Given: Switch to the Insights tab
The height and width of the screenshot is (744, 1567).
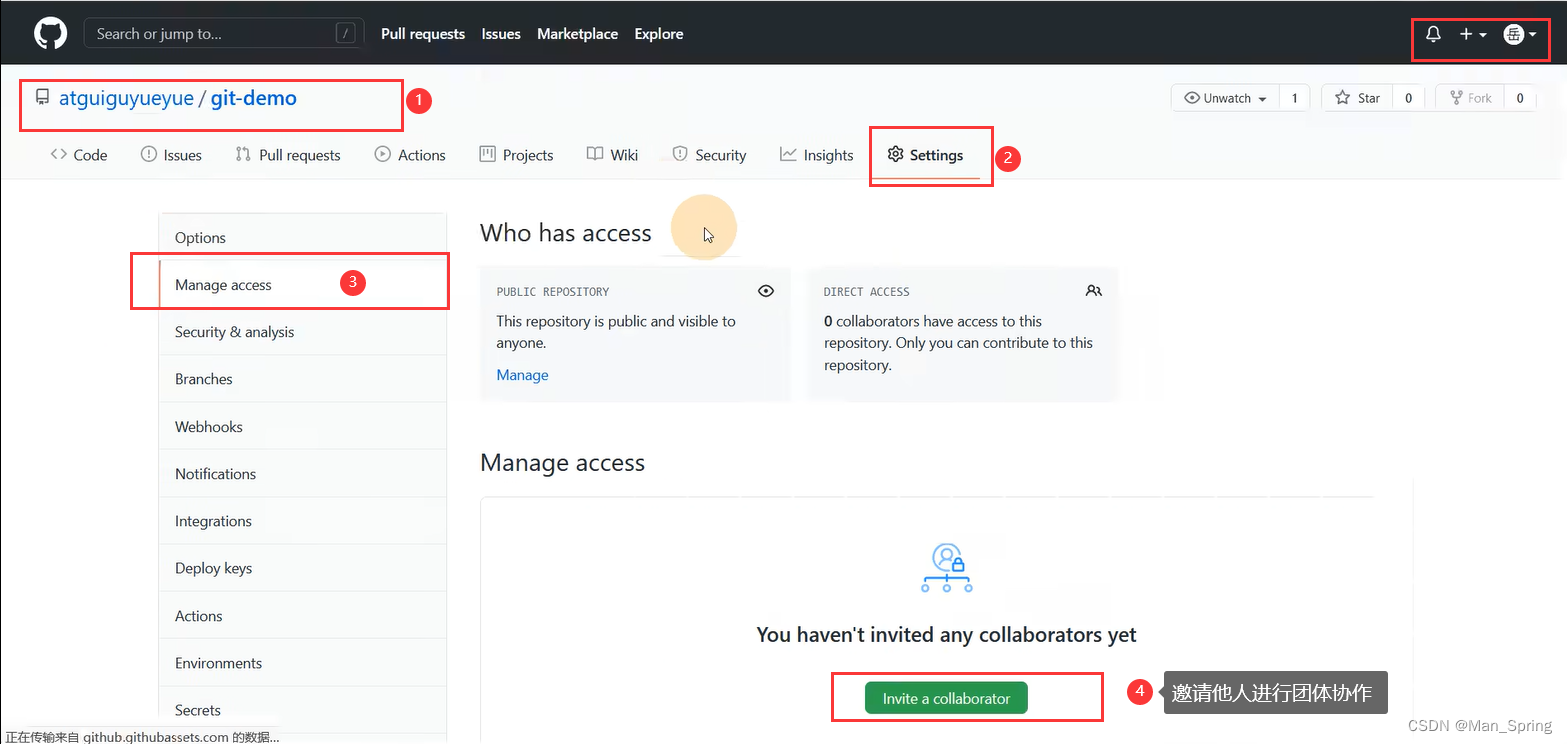Looking at the screenshot, I should [x=816, y=155].
